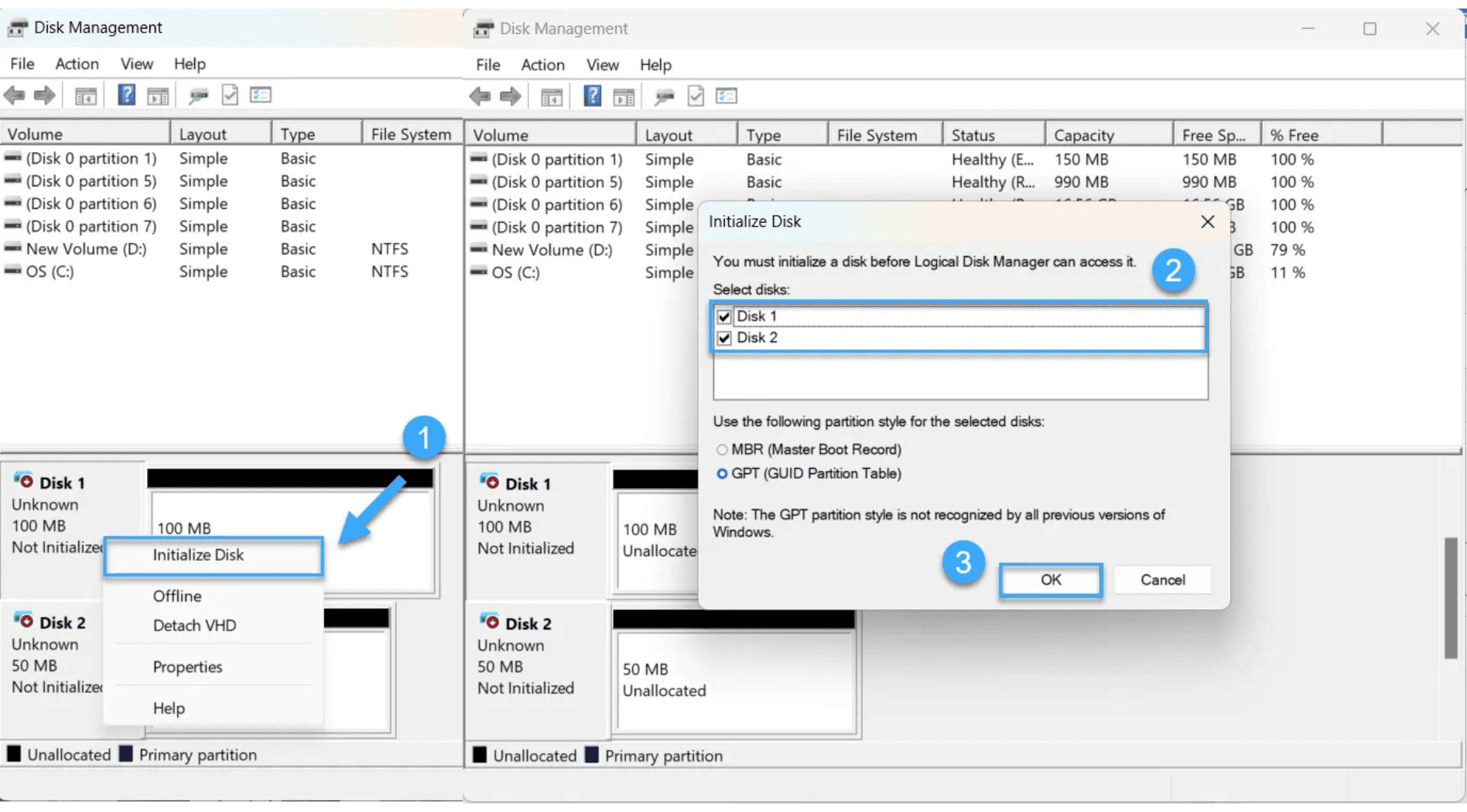Viewport: 1467px width, 812px height.
Task: Click Disk 2 status icon in right window
Action: [489, 621]
